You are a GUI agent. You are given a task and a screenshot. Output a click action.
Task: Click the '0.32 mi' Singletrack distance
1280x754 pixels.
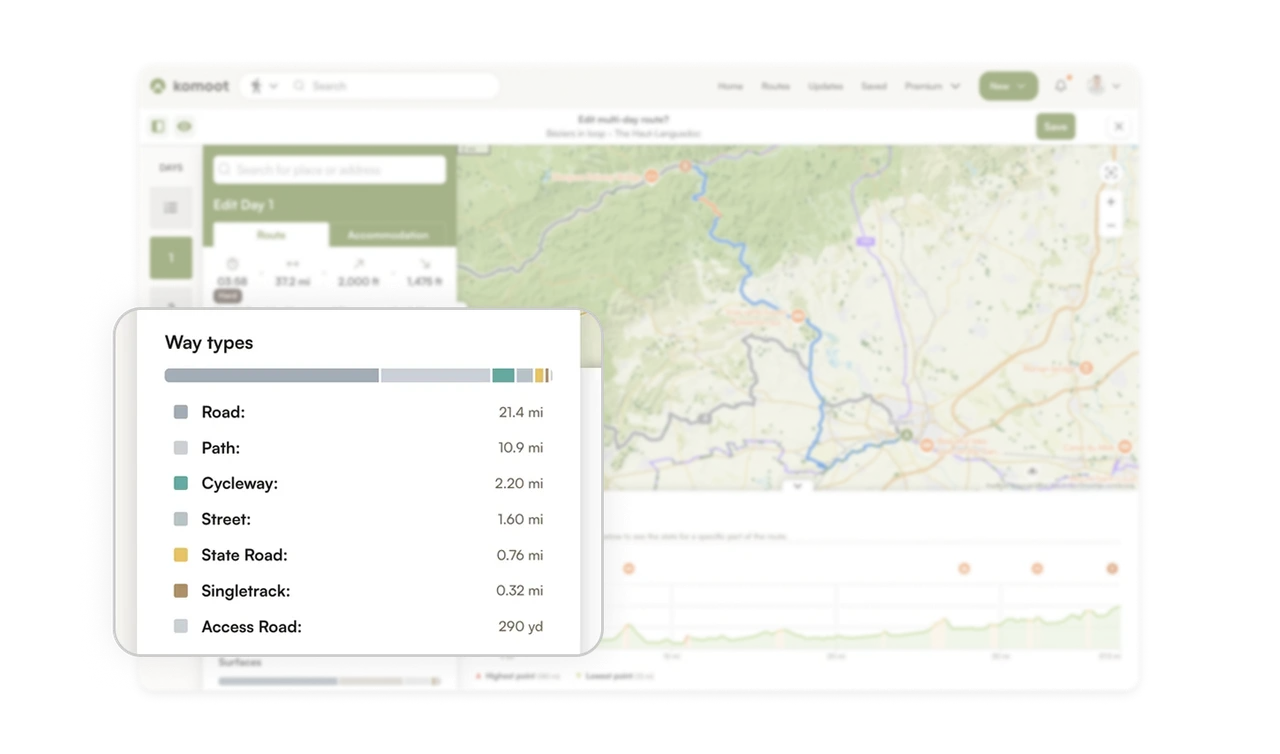click(x=520, y=591)
